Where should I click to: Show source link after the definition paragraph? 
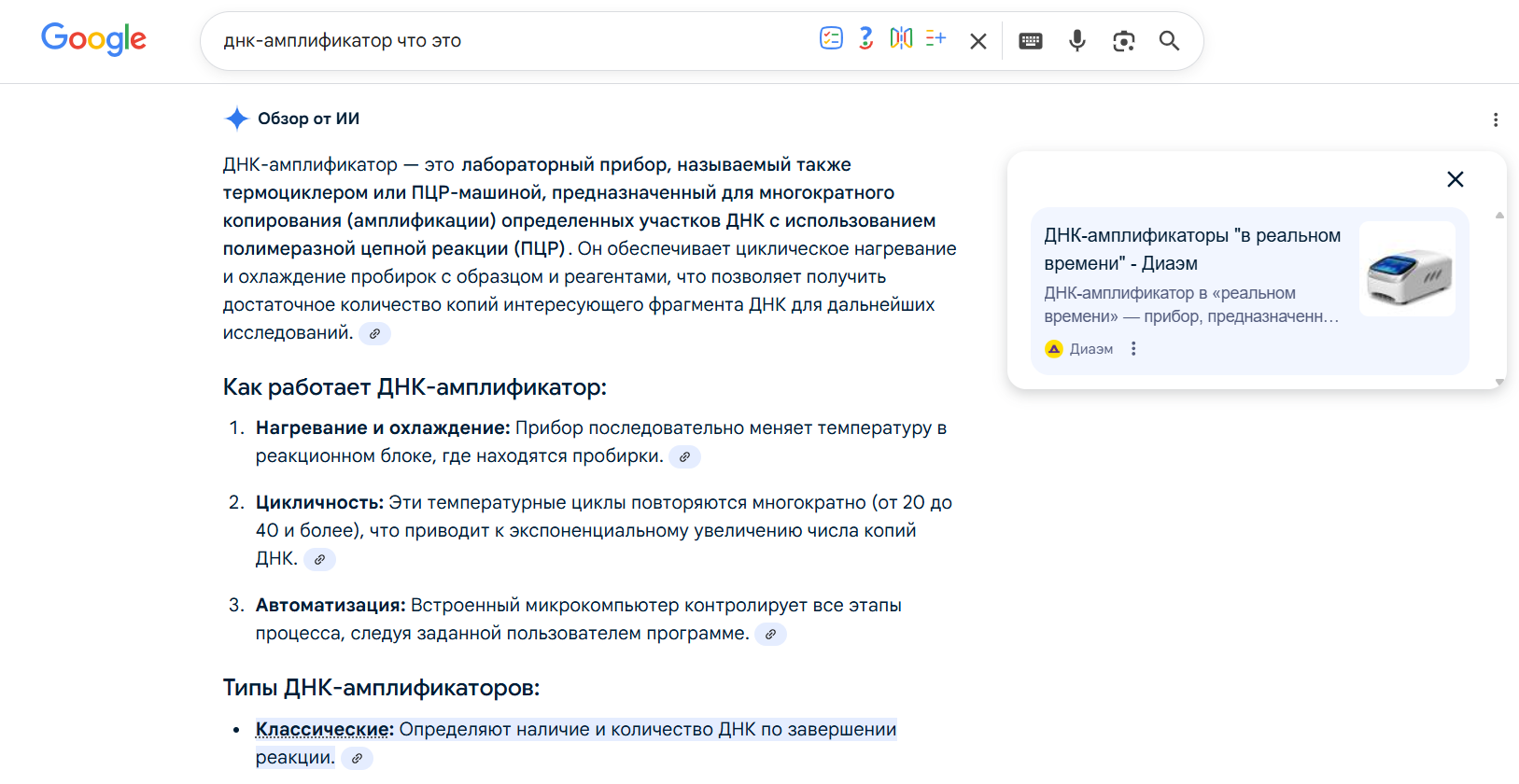point(374,334)
